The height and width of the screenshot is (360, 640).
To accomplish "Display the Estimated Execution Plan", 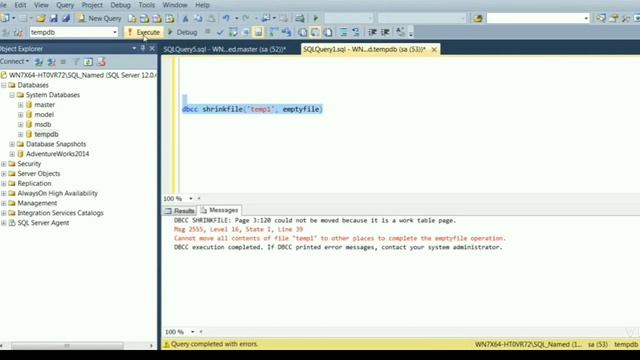I will (233, 32).
